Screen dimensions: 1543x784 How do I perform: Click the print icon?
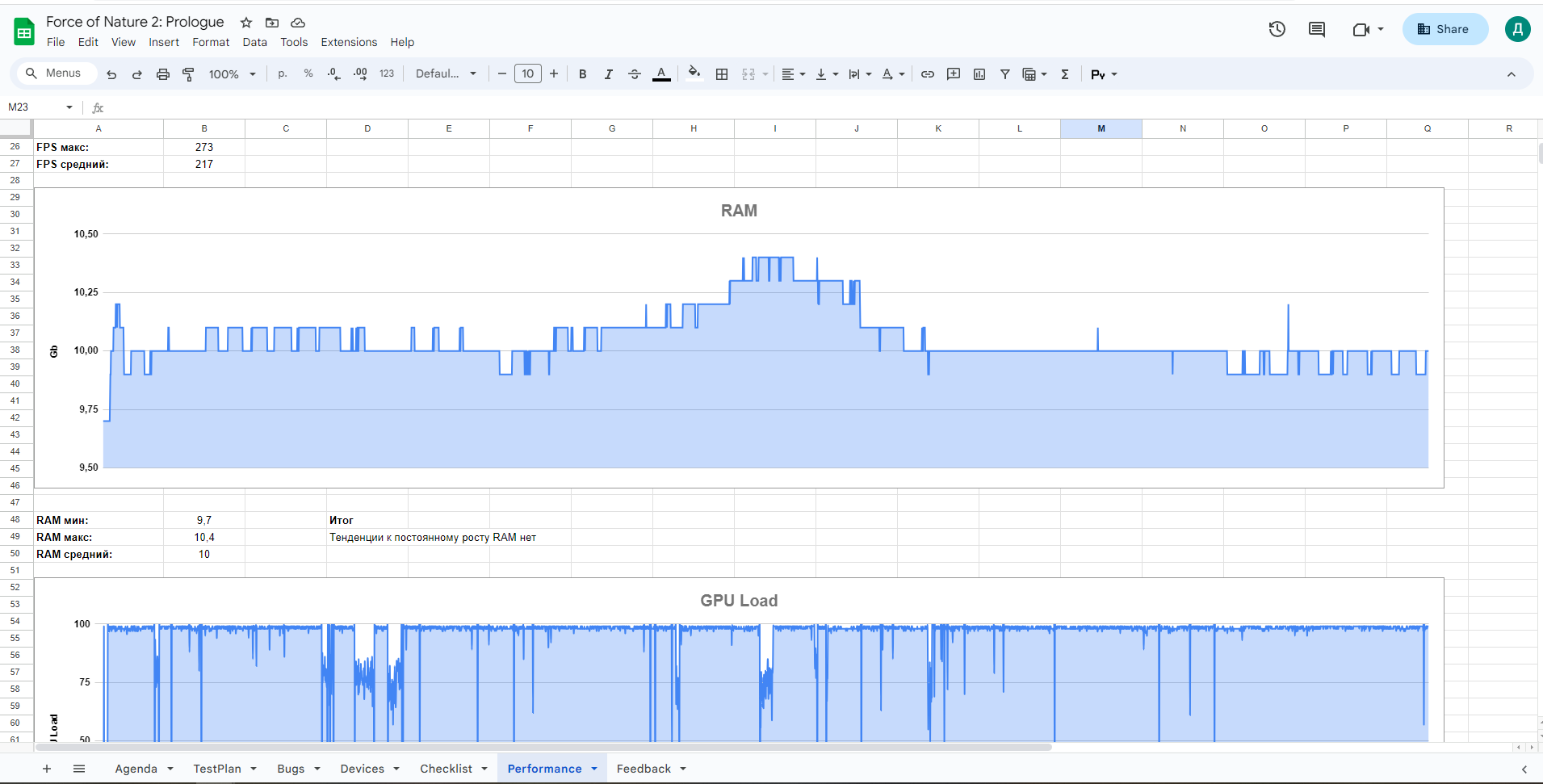coord(162,74)
